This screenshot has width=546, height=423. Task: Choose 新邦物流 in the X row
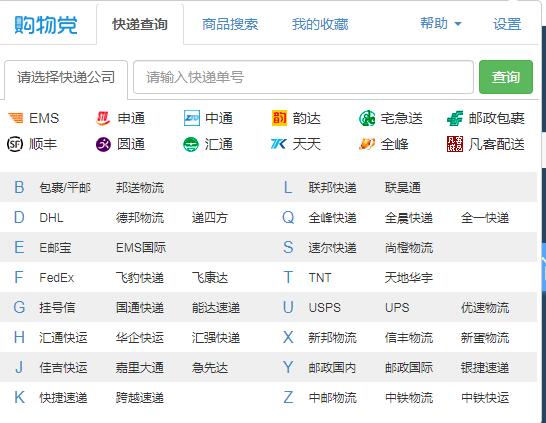pyautogui.click(x=333, y=338)
